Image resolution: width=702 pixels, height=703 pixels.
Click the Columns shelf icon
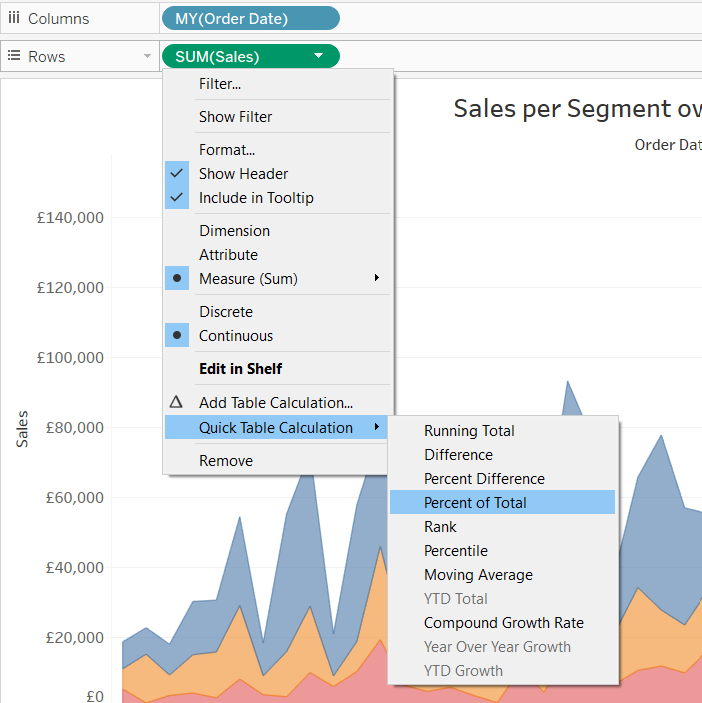14,19
